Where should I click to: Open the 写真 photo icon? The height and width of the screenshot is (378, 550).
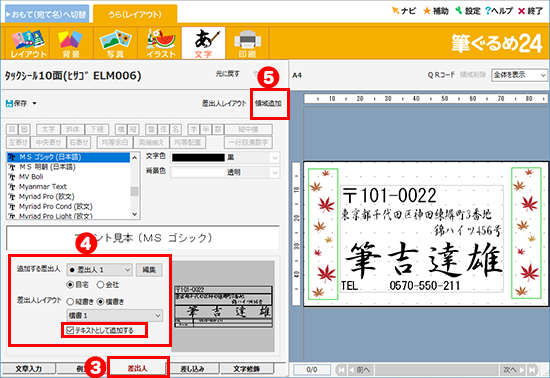tap(115, 43)
